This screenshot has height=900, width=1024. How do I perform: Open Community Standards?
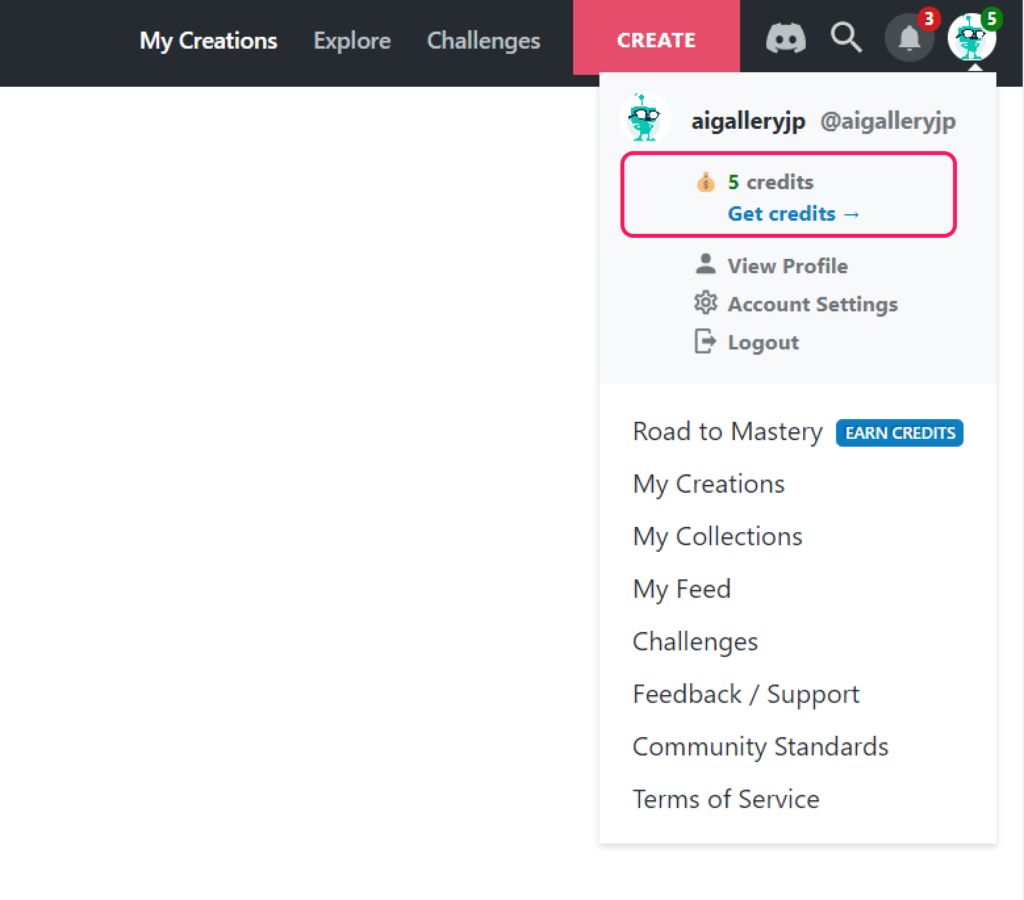point(760,747)
